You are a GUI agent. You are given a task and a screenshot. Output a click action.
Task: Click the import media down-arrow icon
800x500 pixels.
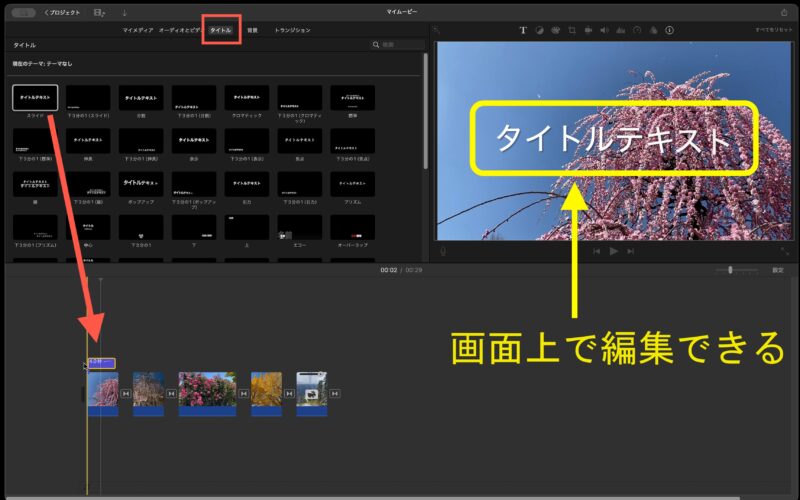(124, 12)
